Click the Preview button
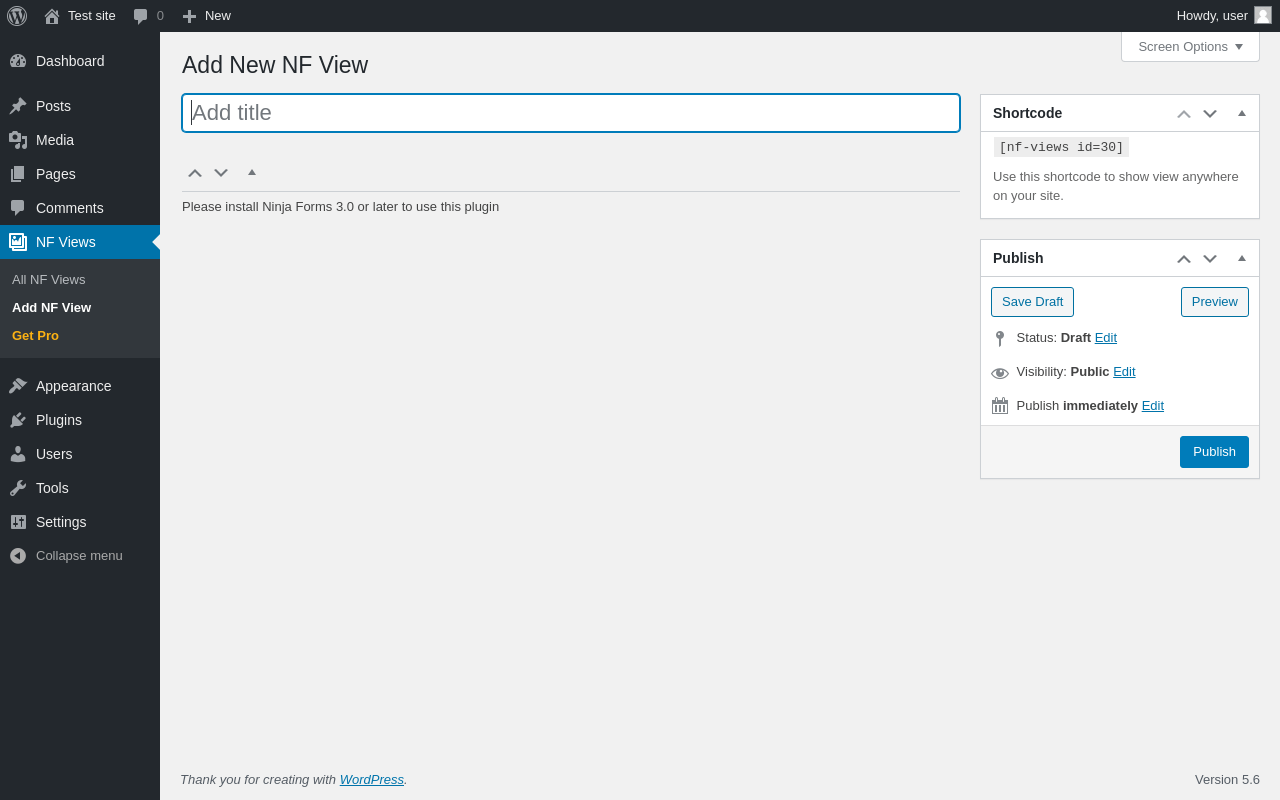The height and width of the screenshot is (800, 1280). pos(1215,302)
